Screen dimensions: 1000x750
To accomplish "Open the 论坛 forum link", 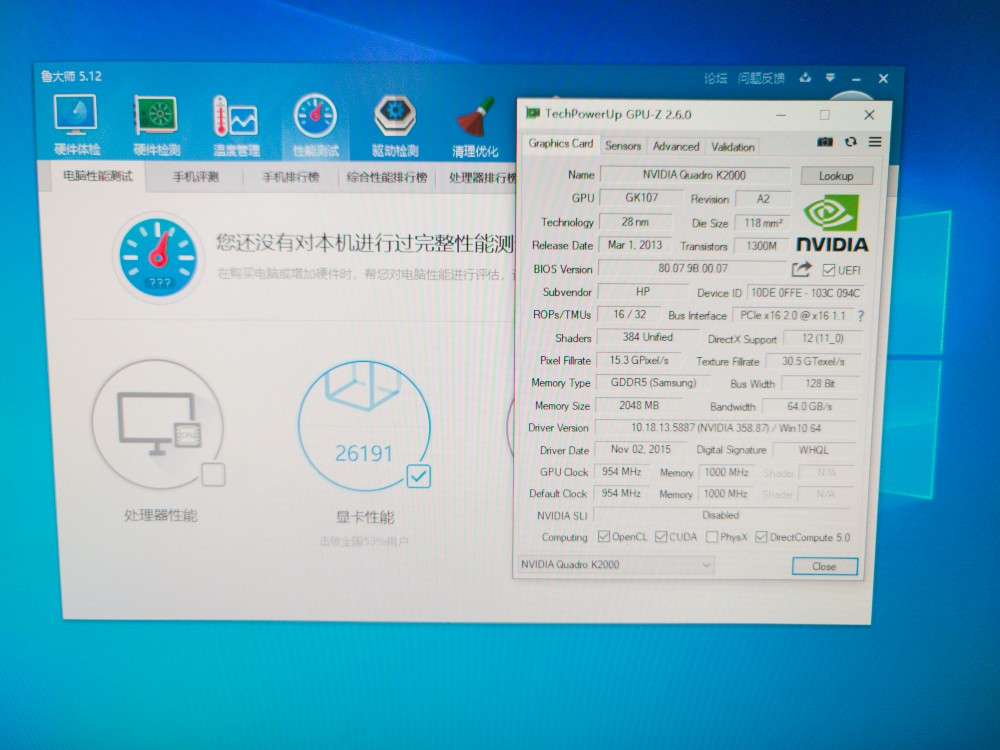I will 715,78.
